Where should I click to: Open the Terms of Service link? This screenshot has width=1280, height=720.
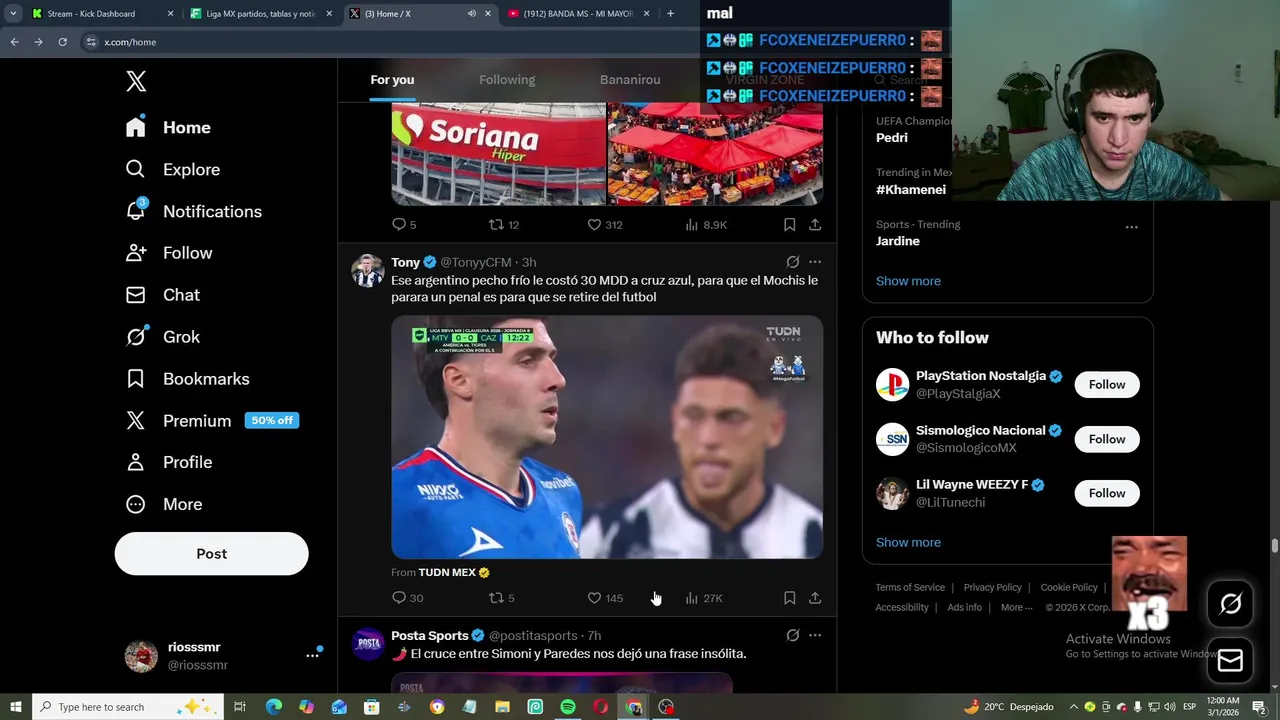(910, 588)
